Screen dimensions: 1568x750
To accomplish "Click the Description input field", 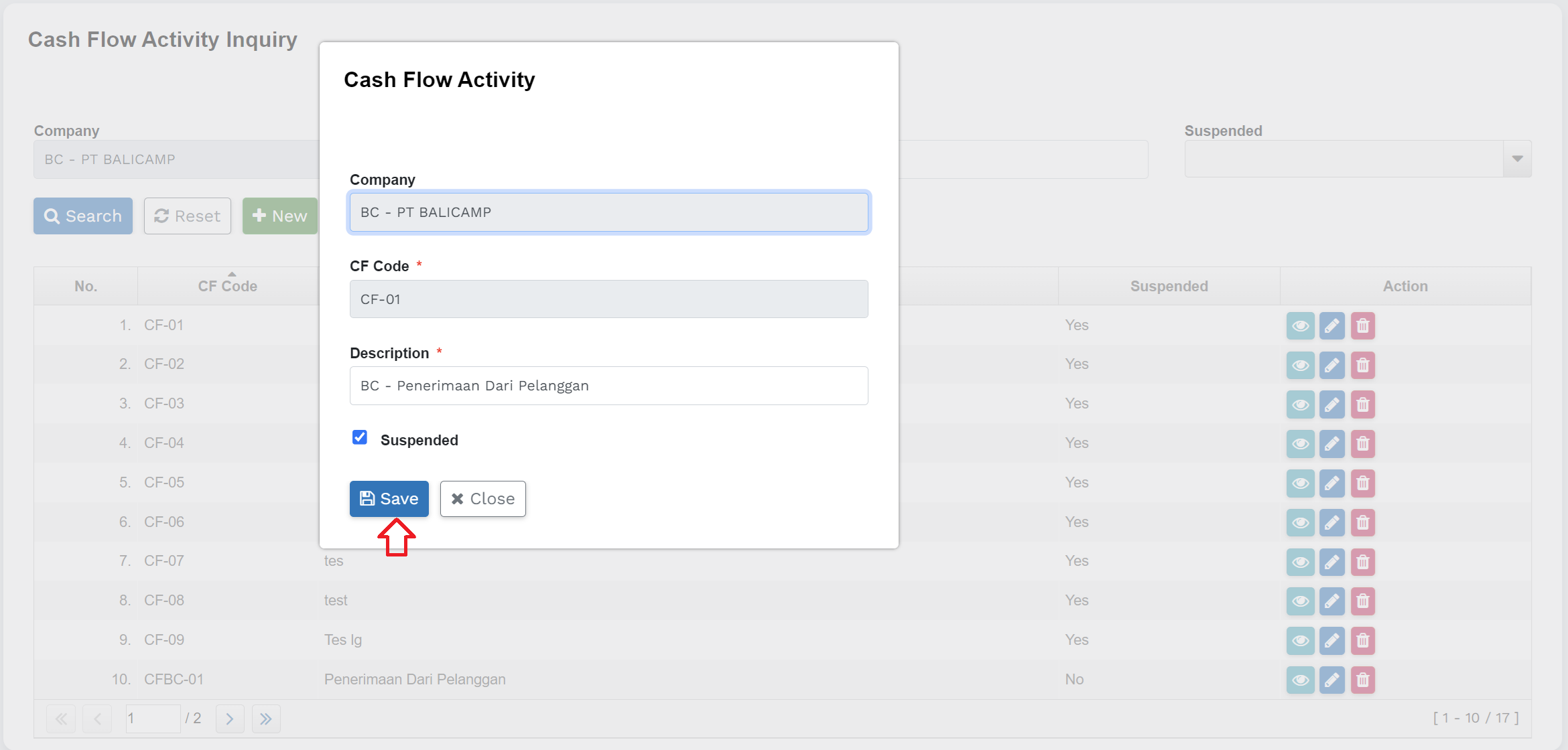I will coord(608,386).
